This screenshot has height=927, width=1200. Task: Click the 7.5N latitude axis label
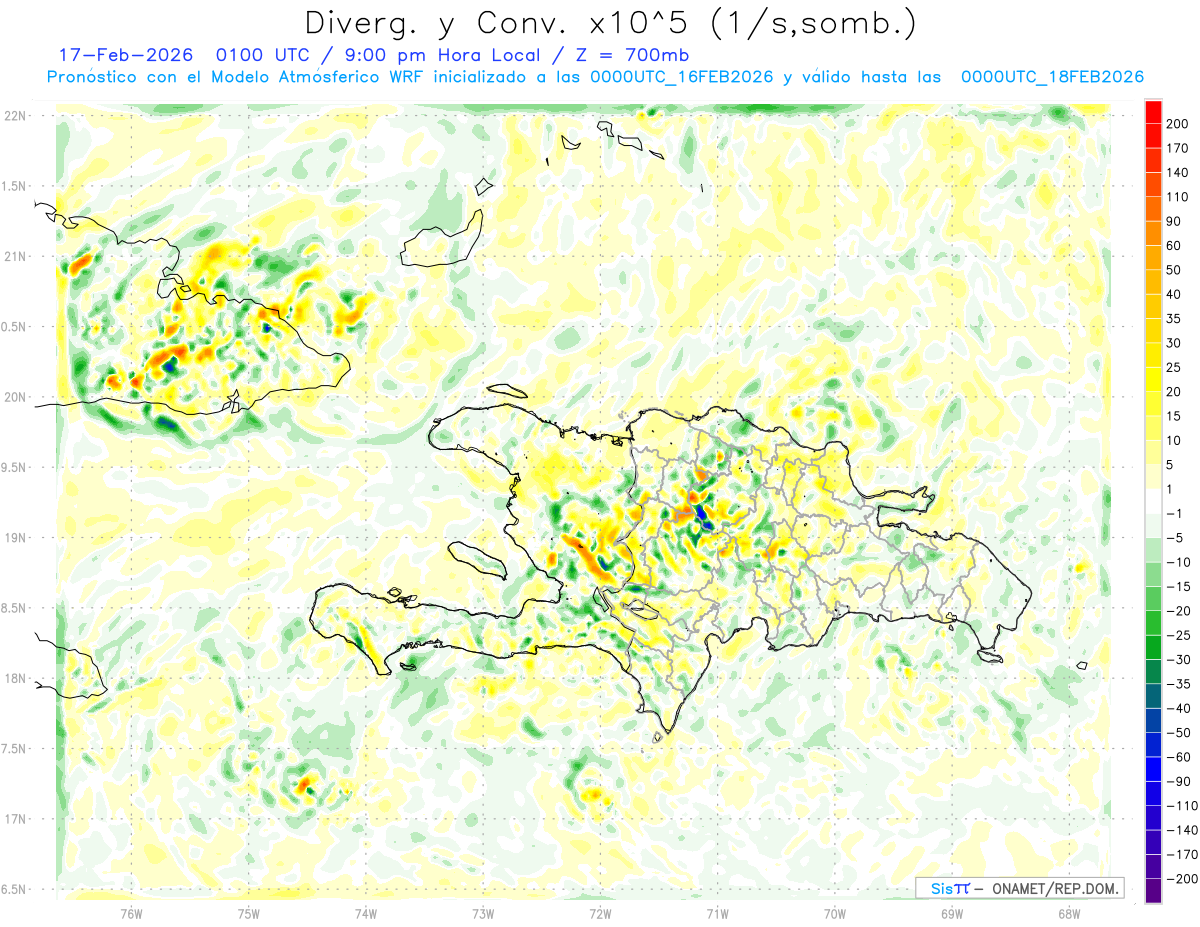(14, 749)
